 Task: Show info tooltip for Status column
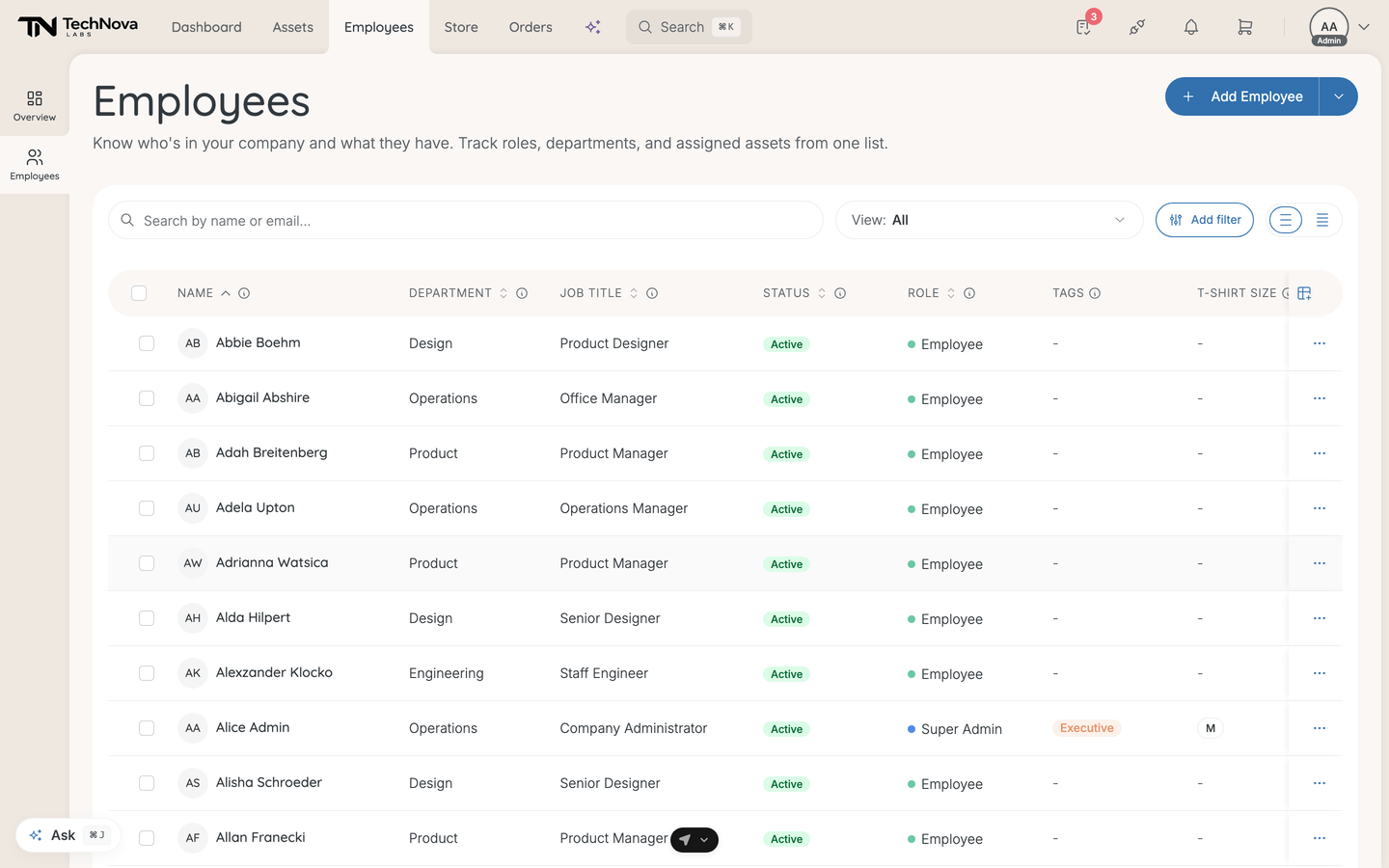(x=840, y=293)
